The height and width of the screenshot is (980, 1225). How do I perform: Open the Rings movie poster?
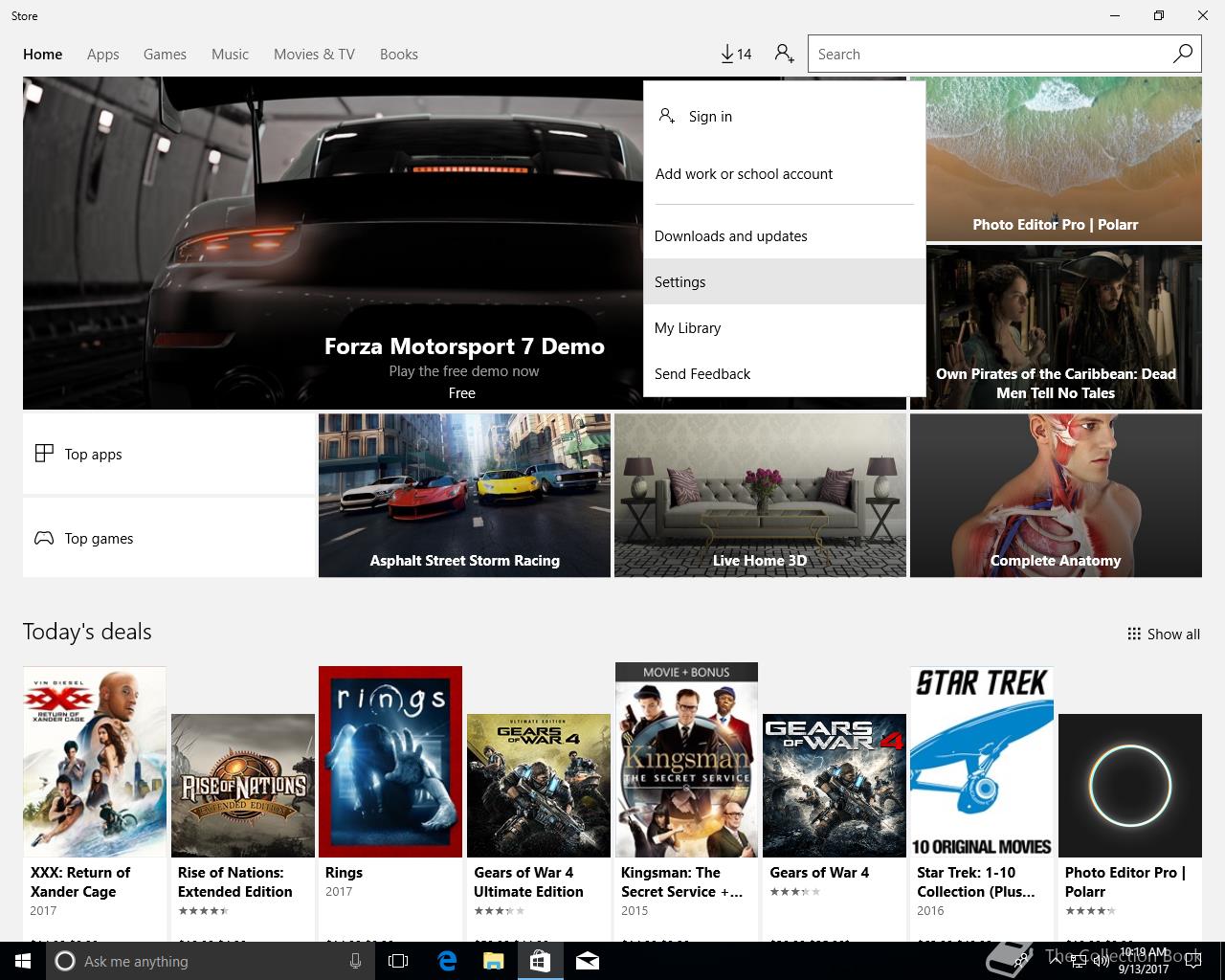[x=390, y=762]
